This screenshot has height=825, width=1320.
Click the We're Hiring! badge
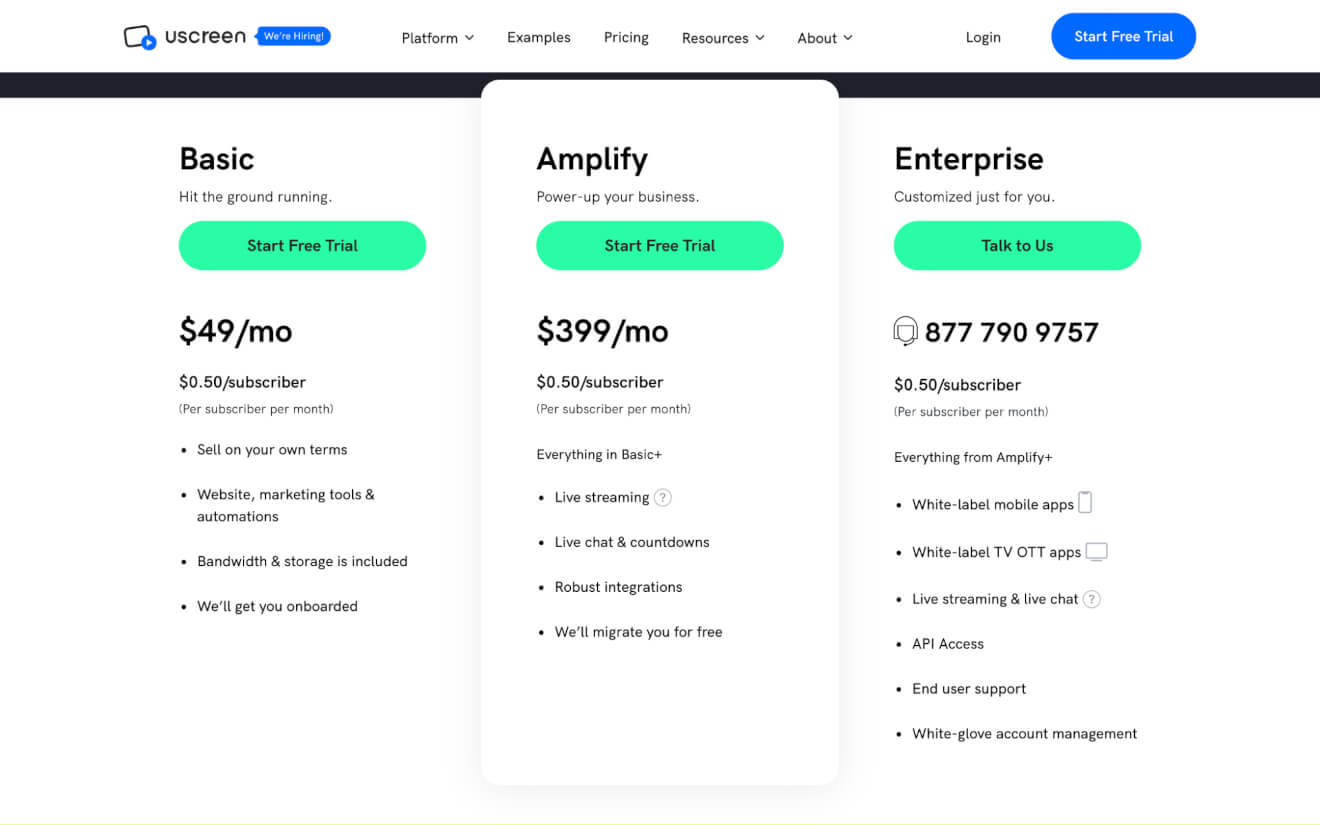[293, 36]
